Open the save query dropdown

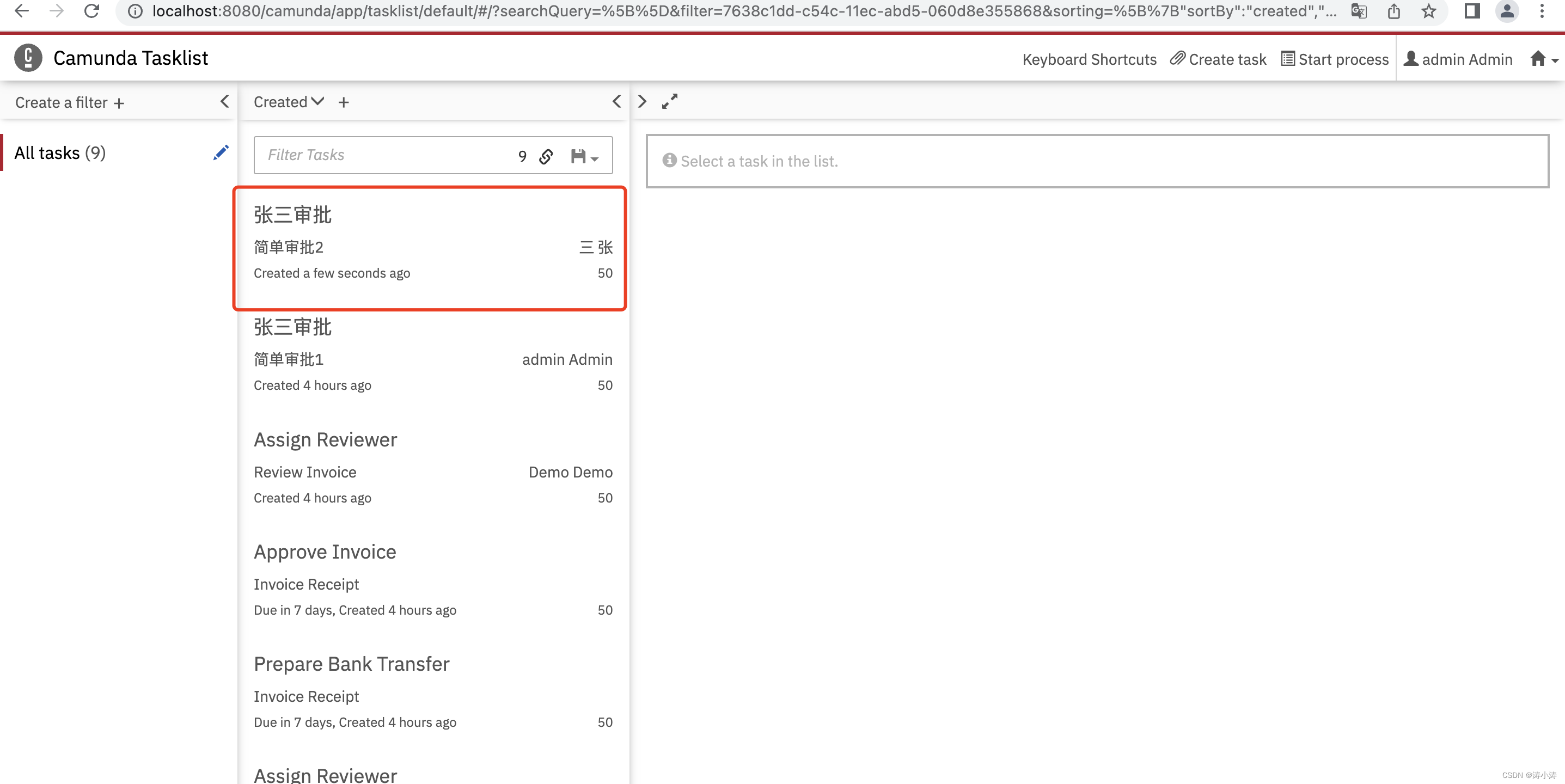(x=584, y=157)
